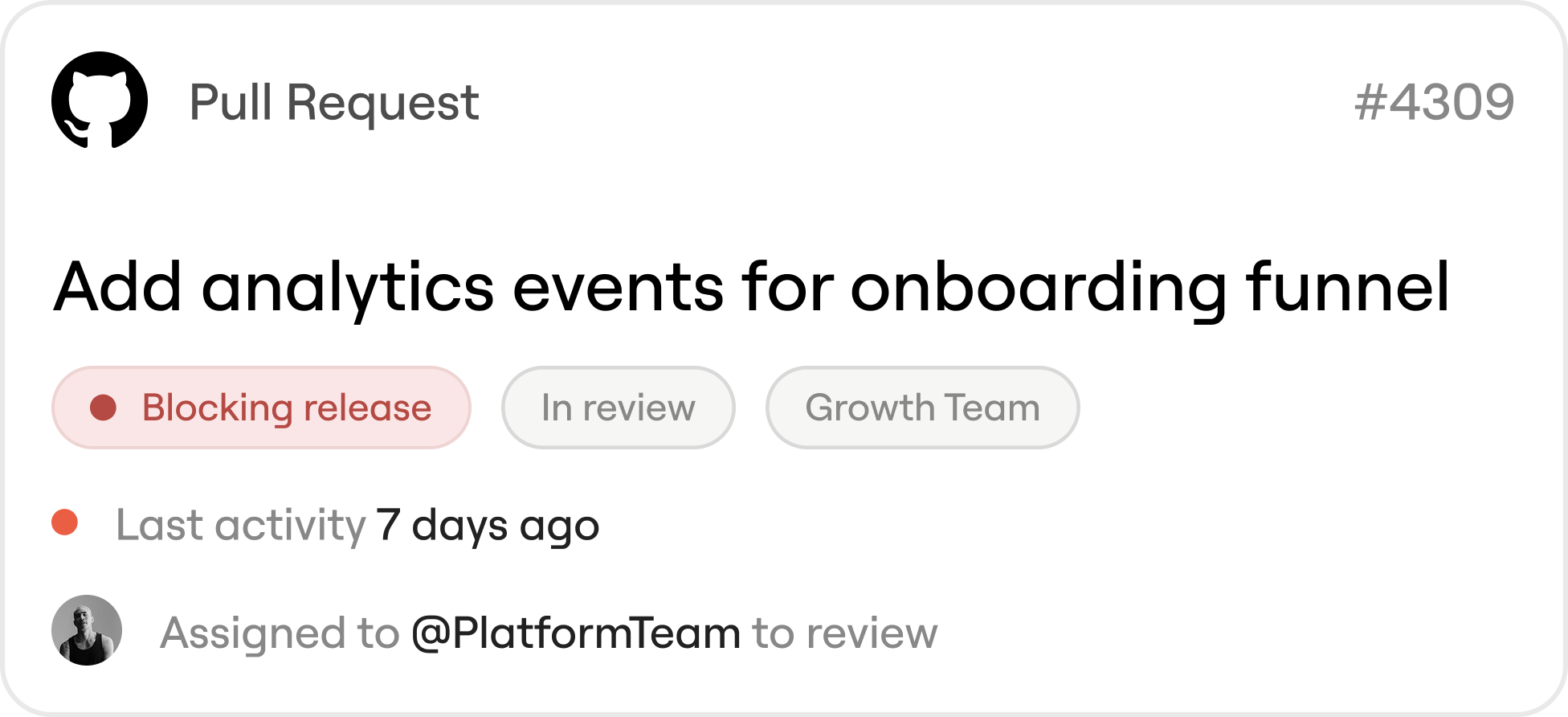Click the trailing 'to review' text
The image size is (1568, 717).
coord(845,633)
